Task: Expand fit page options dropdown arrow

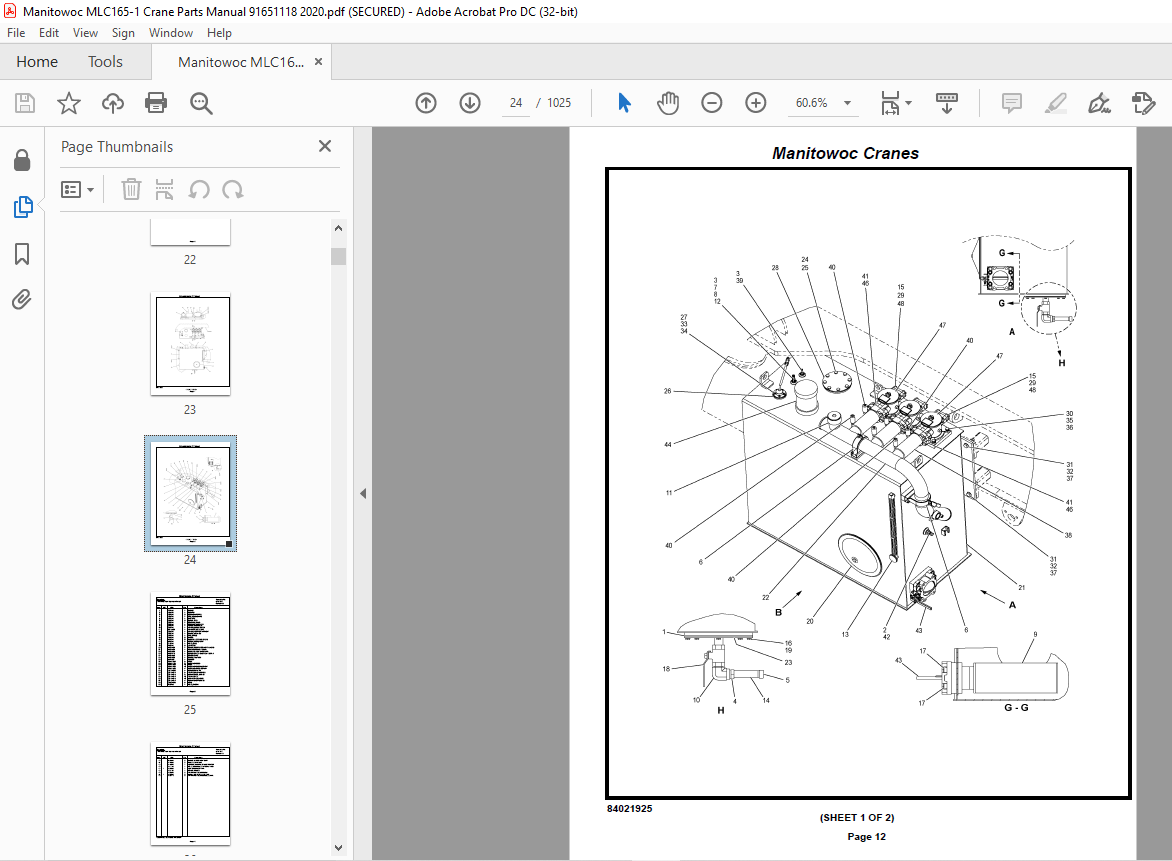Action: point(909,103)
